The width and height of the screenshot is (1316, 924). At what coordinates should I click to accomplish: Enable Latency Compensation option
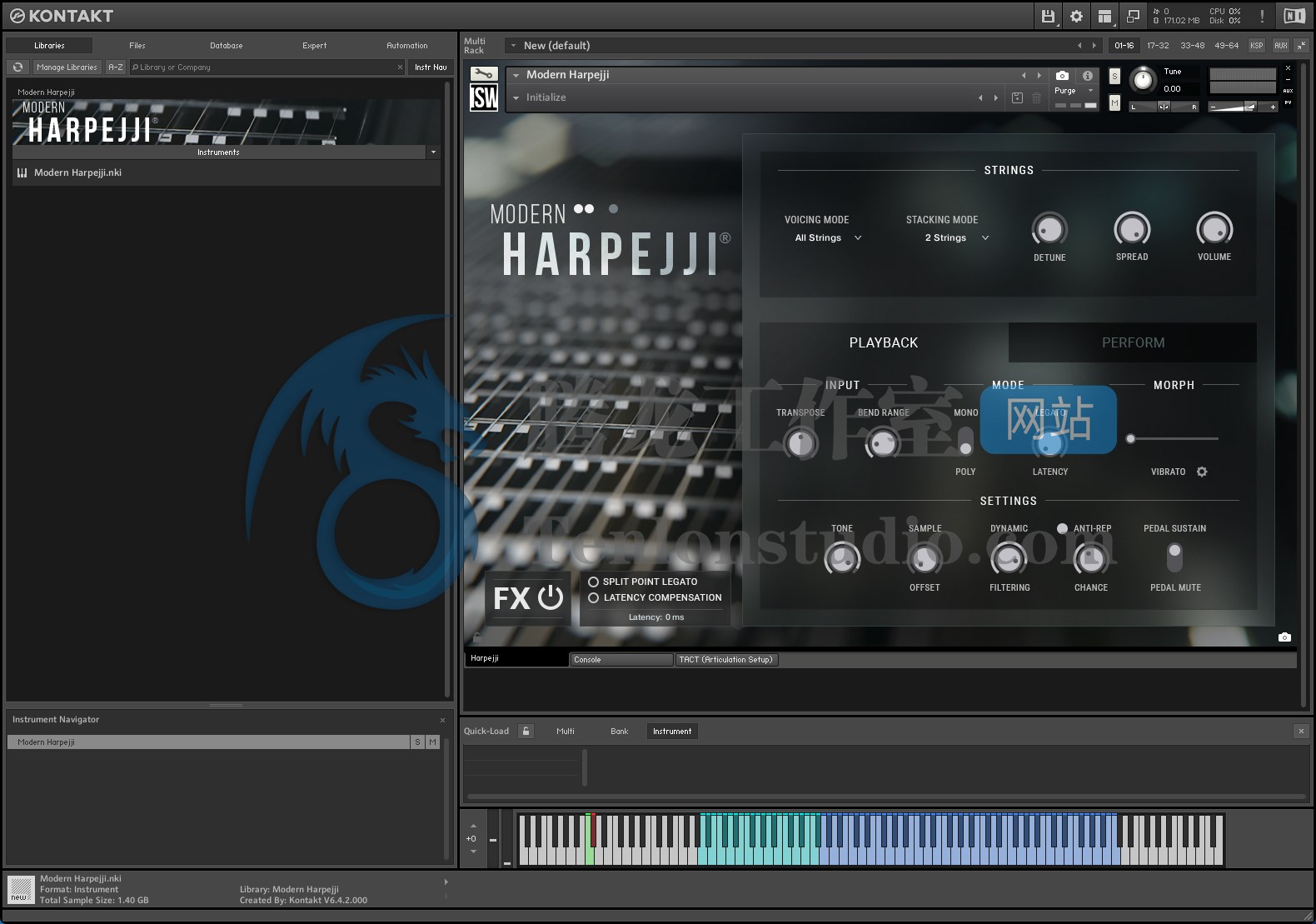pos(594,597)
